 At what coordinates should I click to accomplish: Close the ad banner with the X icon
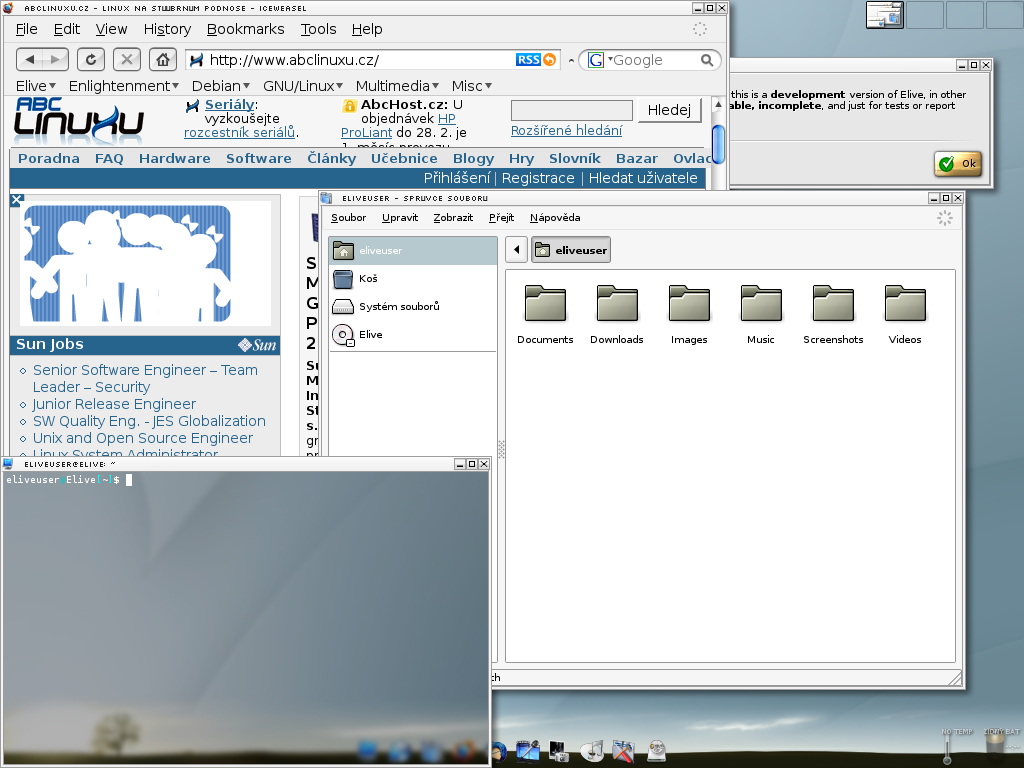coord(17,200)
